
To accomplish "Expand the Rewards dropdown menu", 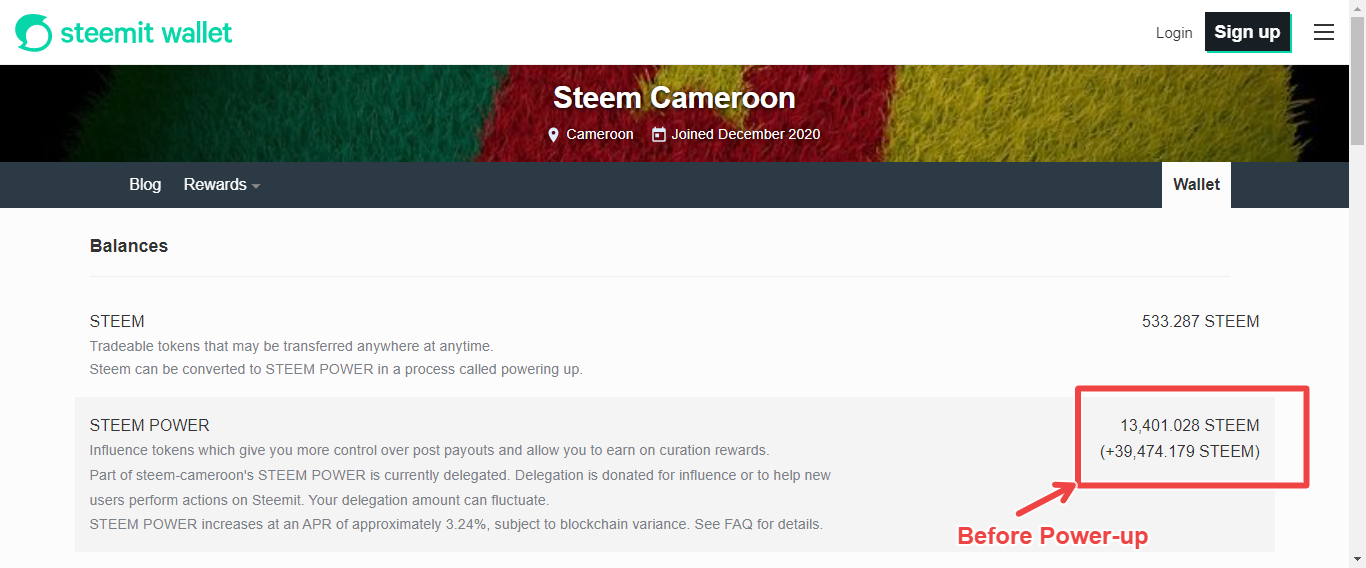I will [221, 185].
